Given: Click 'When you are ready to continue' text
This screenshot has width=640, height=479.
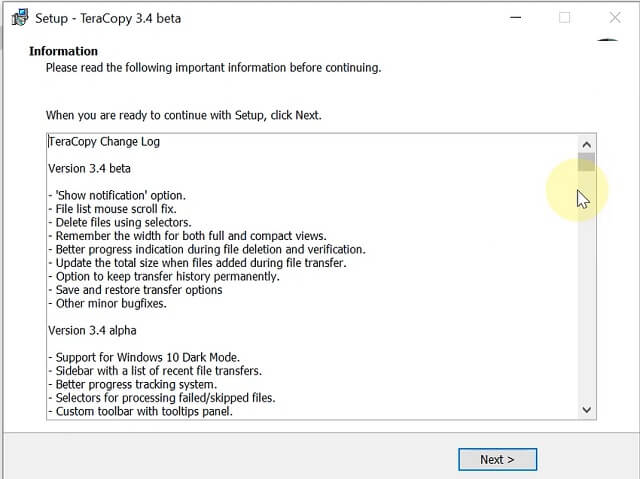Looking at the screenshot, I should [x=184, y=115].
